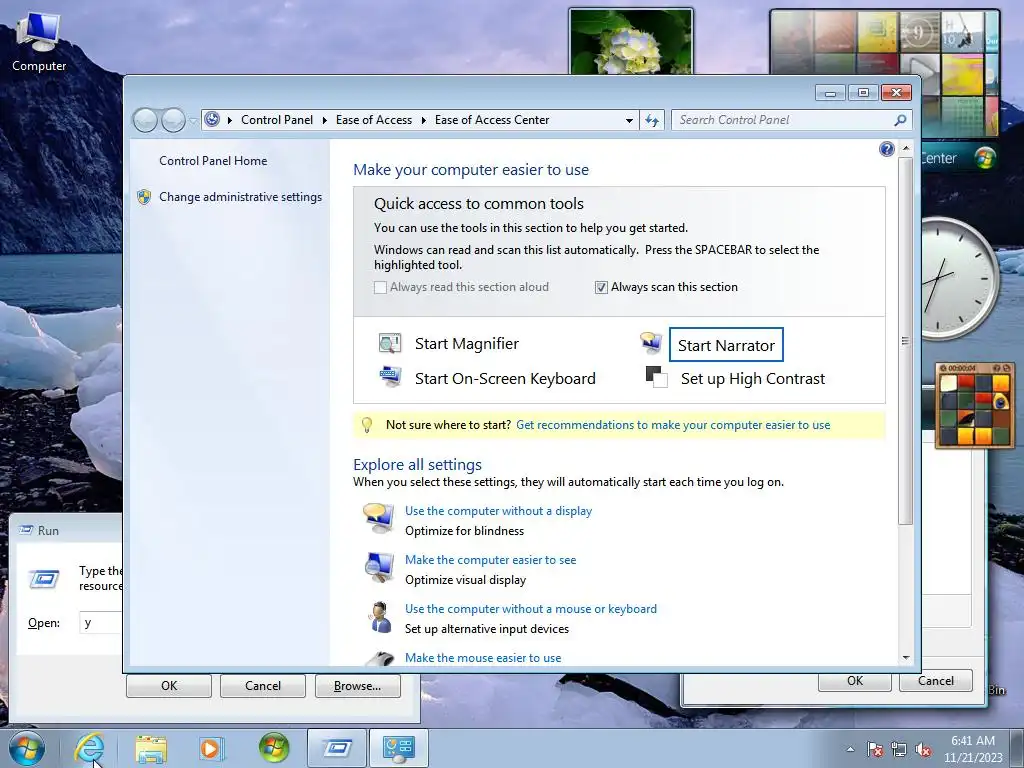Image resolution: width=1024 pixels, height=768 pixels.
Task: Click Start Narrator
Action: coord(726,345)
